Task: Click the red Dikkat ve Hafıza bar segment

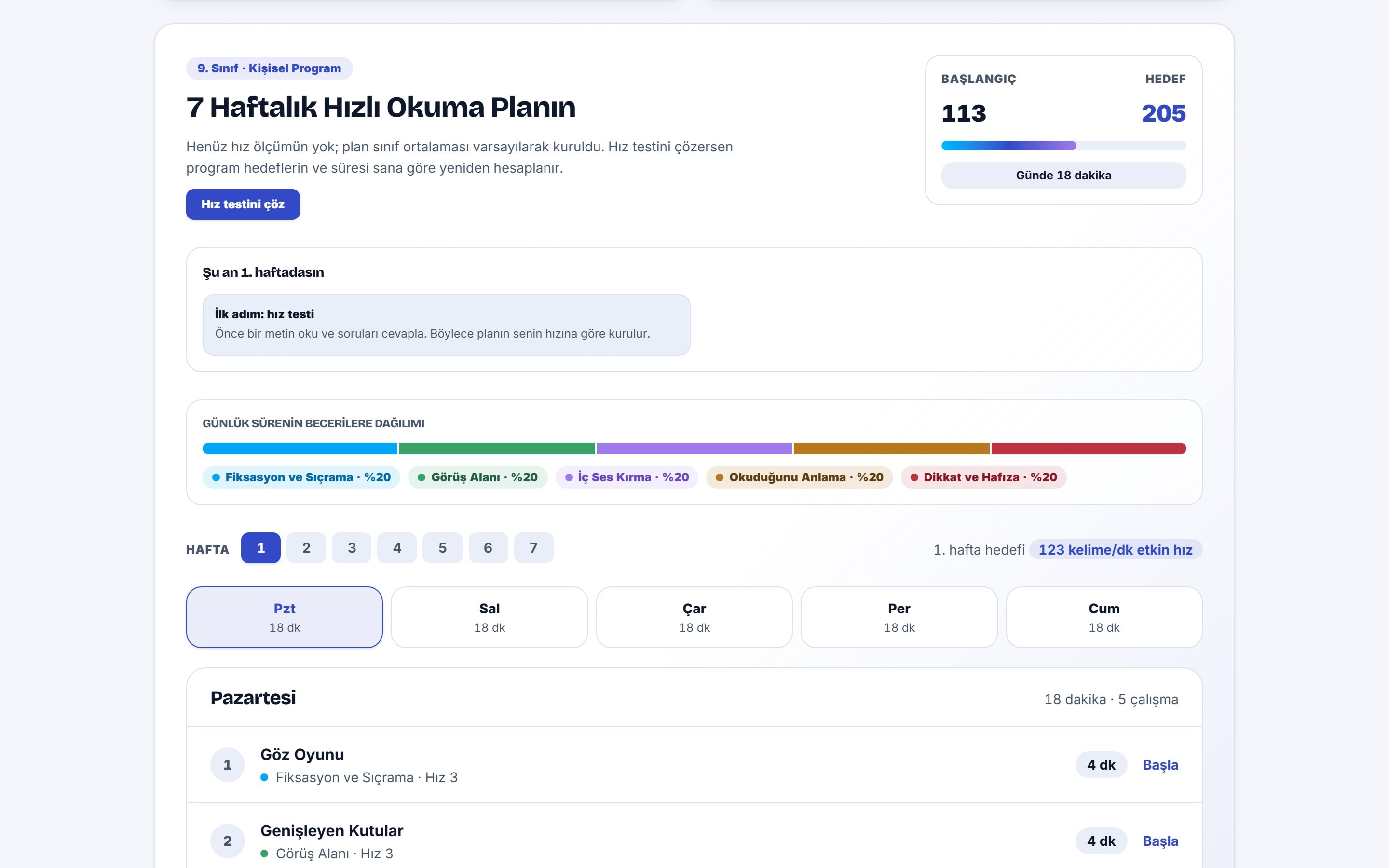Action: (1089, 448)
